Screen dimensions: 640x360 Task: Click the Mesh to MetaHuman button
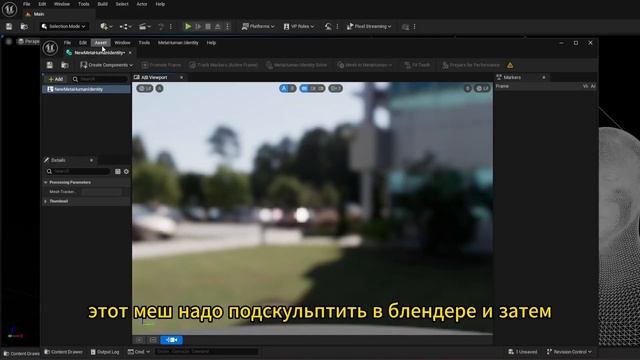tap(364, 65)
